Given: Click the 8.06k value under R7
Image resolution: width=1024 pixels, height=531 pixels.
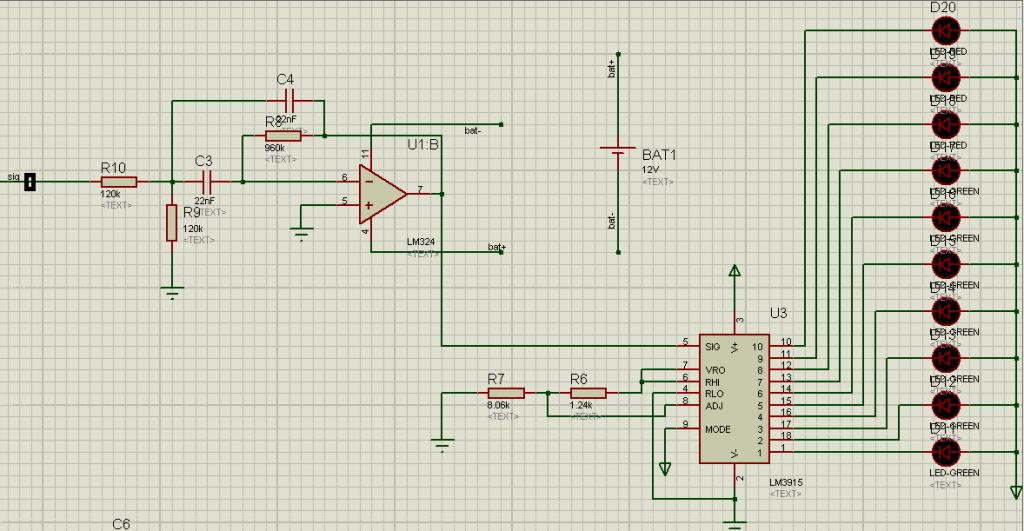Looking at the screenshot, I should 498,406.
